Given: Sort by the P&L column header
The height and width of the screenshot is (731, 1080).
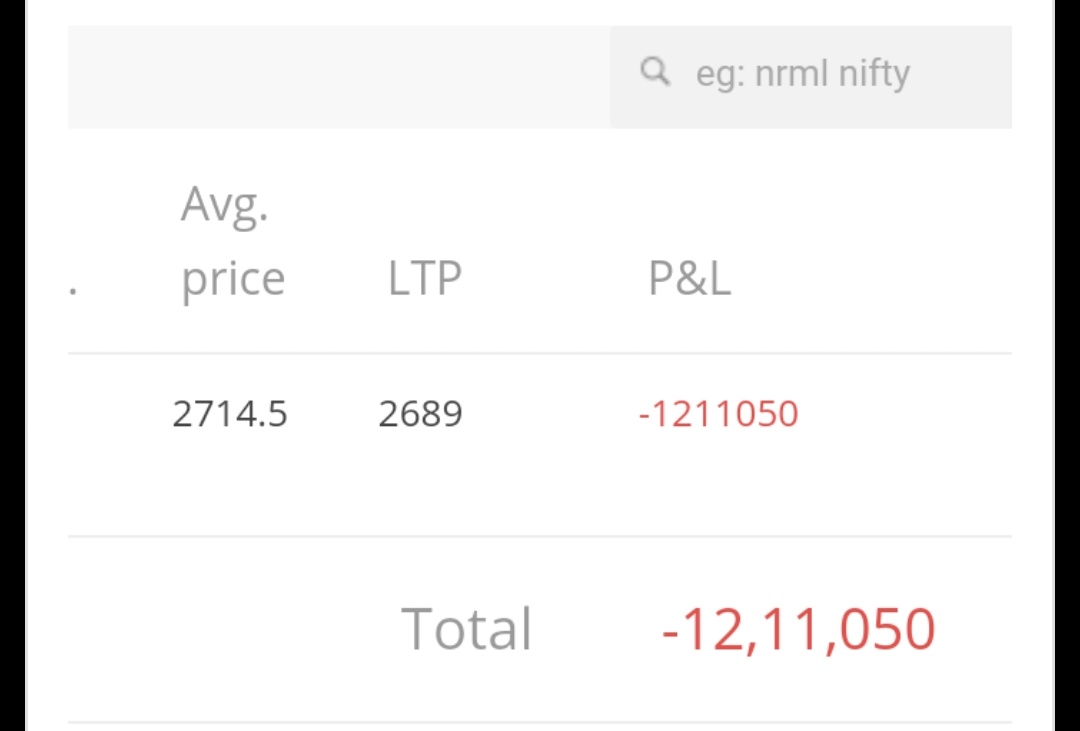Looking at the screenshot, I should pyautogui.click(x=689, y=279).
